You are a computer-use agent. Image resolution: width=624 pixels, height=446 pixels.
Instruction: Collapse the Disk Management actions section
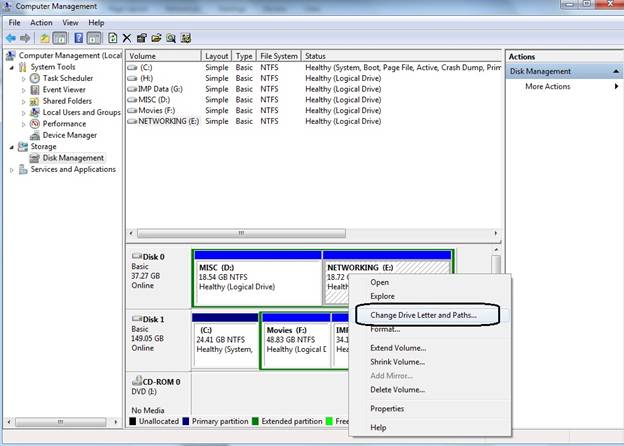coord(616,71)
